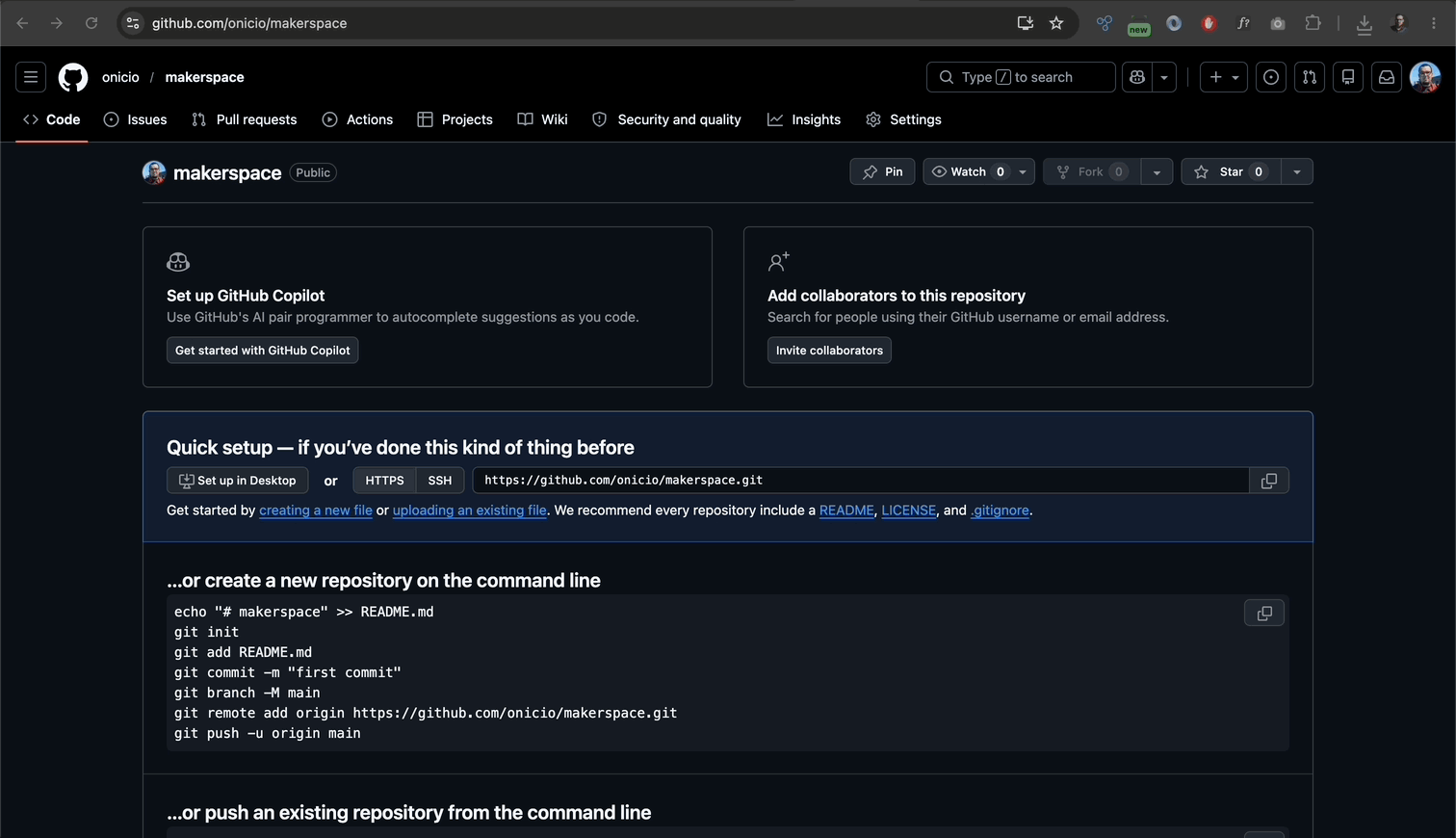The width and height of the screenshot is (1456, 838).
Task: Open repository Settings tab
Action: point(903,119)
